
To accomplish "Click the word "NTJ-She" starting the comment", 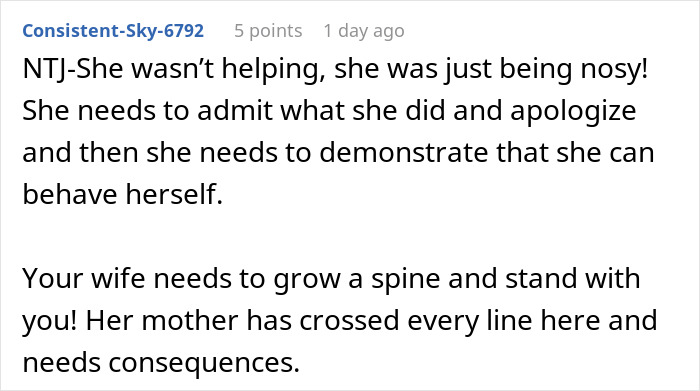I will click(x=73, y=69).
